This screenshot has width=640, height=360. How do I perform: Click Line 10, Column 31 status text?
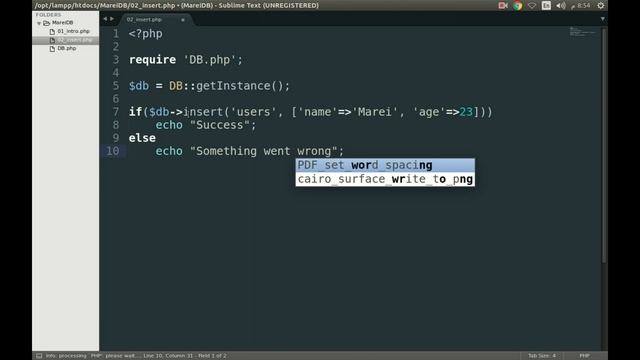(x=168, y=356)
